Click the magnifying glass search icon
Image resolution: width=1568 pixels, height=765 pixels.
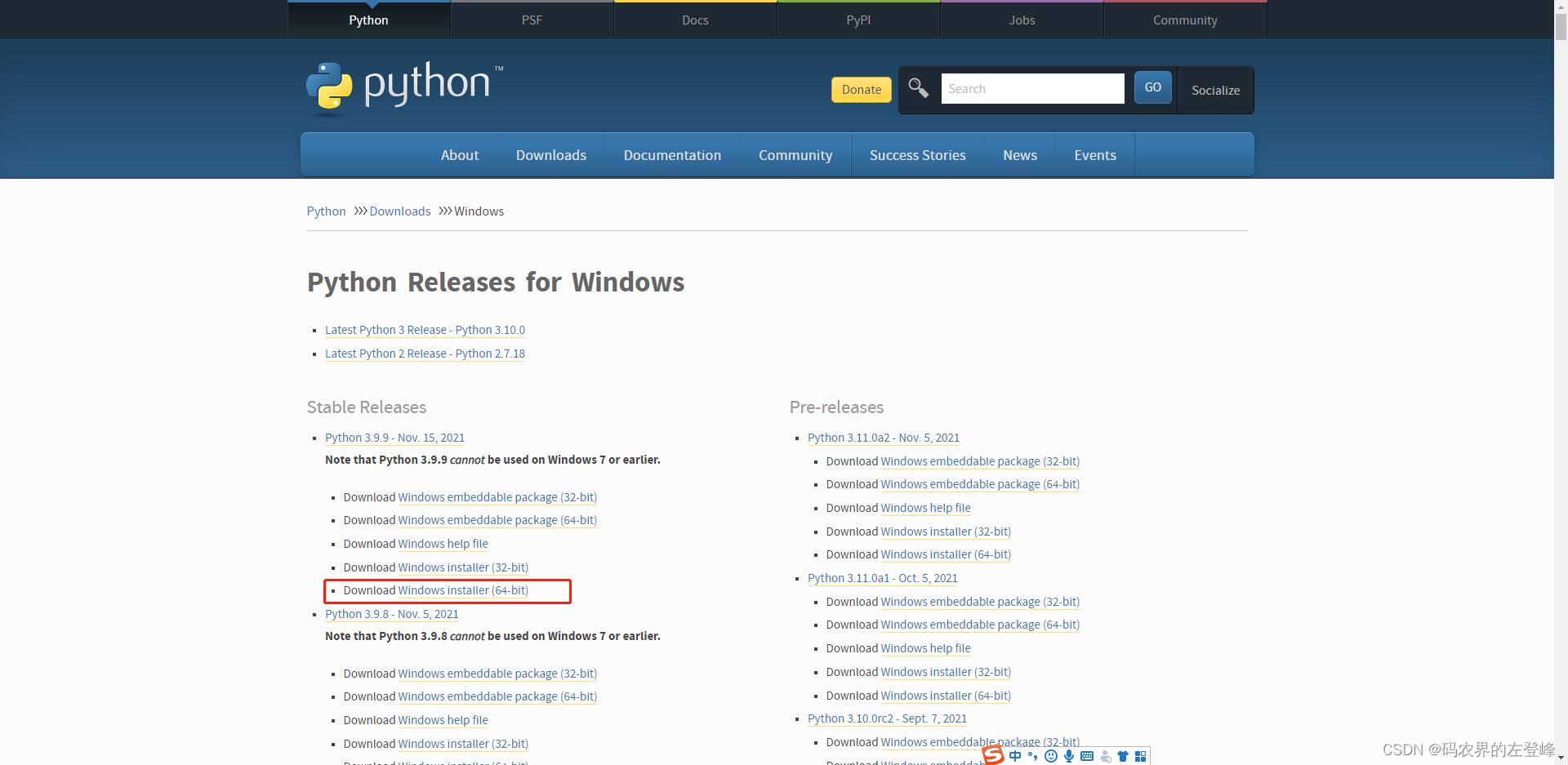918,88
